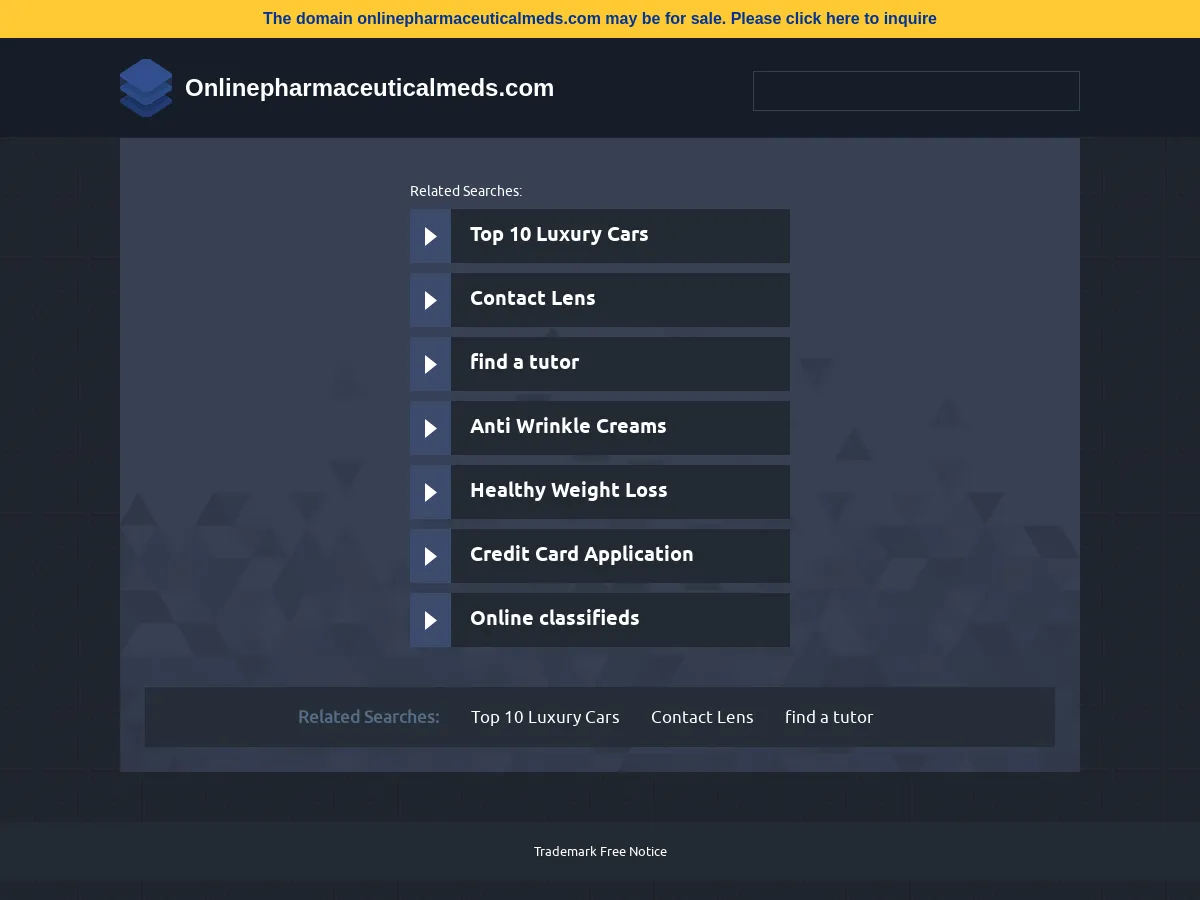The width and height of the screenshot is (1200, 900).
Task: Visit the Online classifieds search link
Action: pos(554,619)
